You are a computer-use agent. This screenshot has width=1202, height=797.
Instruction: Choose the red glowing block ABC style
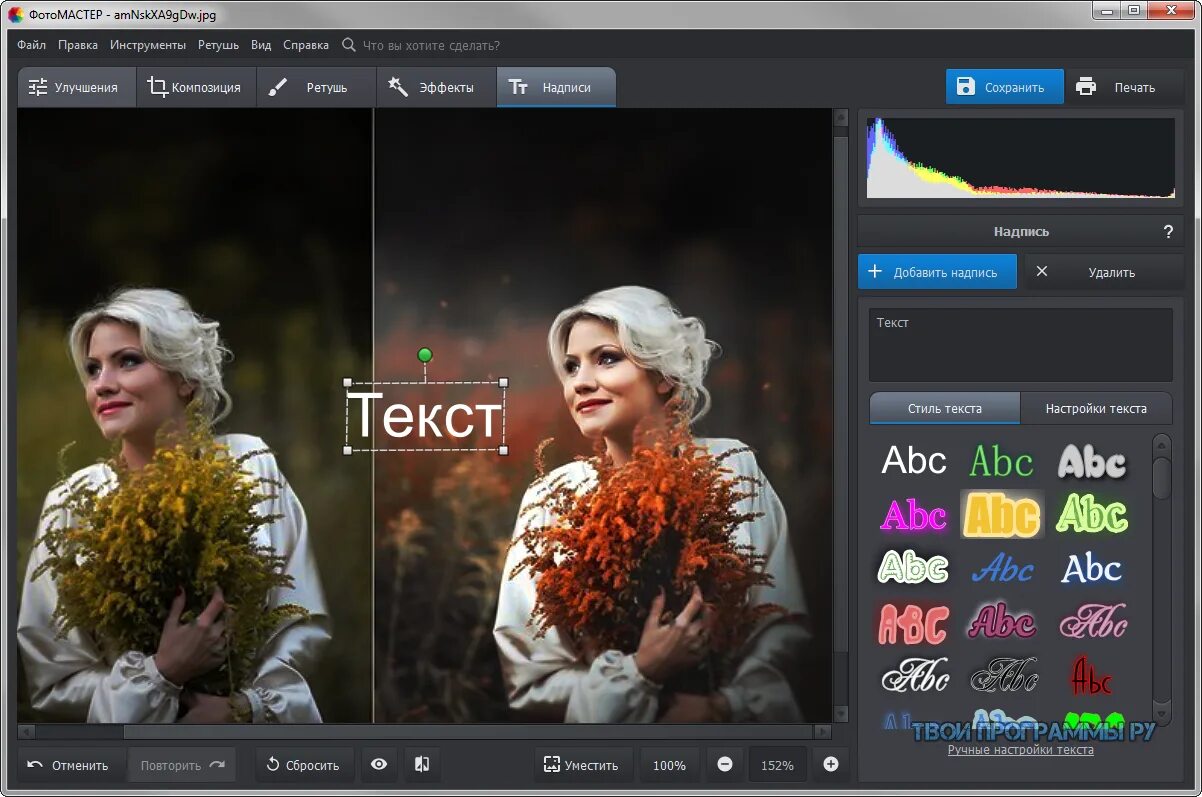click(x=913, y=623)
